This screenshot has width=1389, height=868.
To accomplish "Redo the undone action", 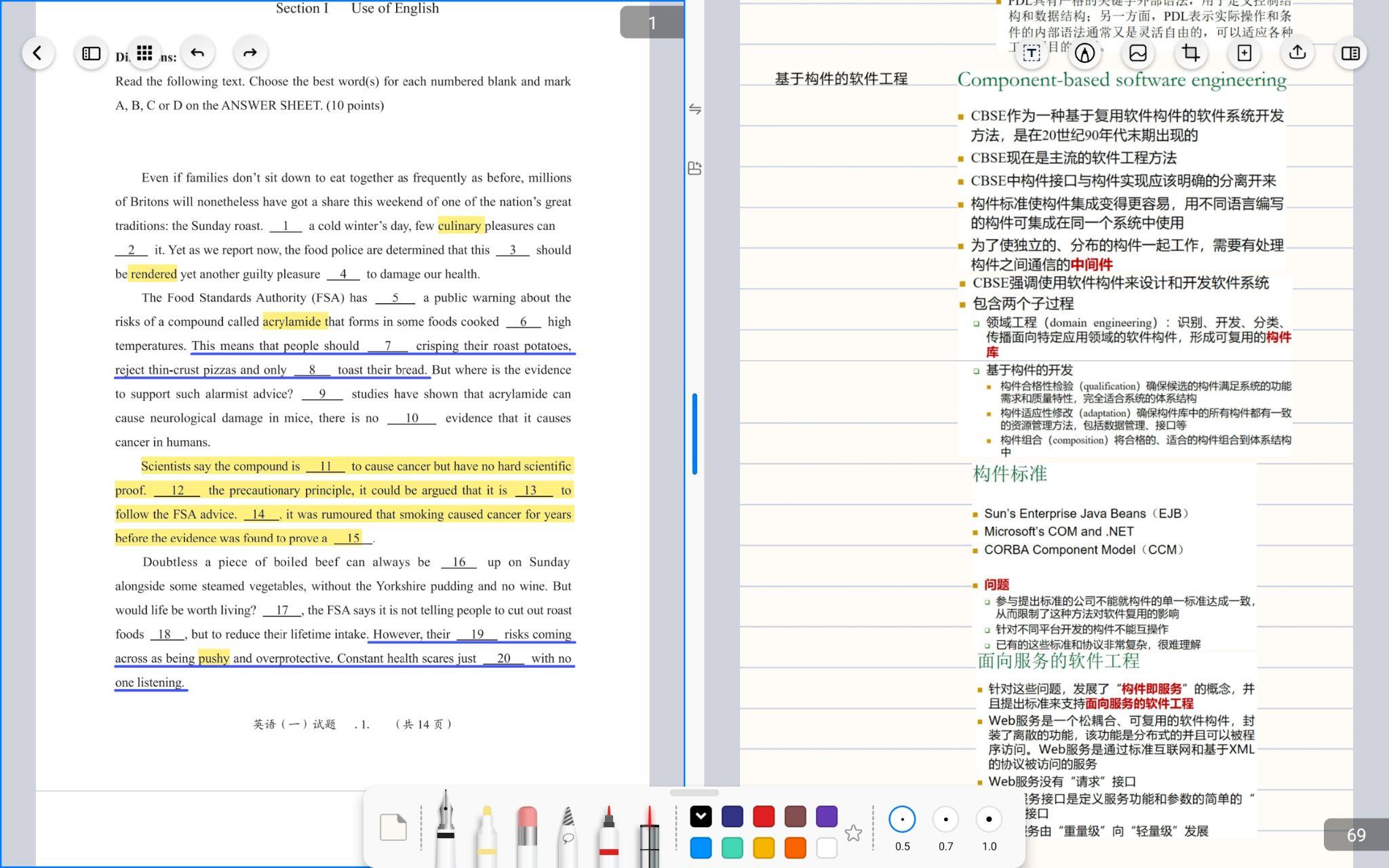I will click(250, 52).
